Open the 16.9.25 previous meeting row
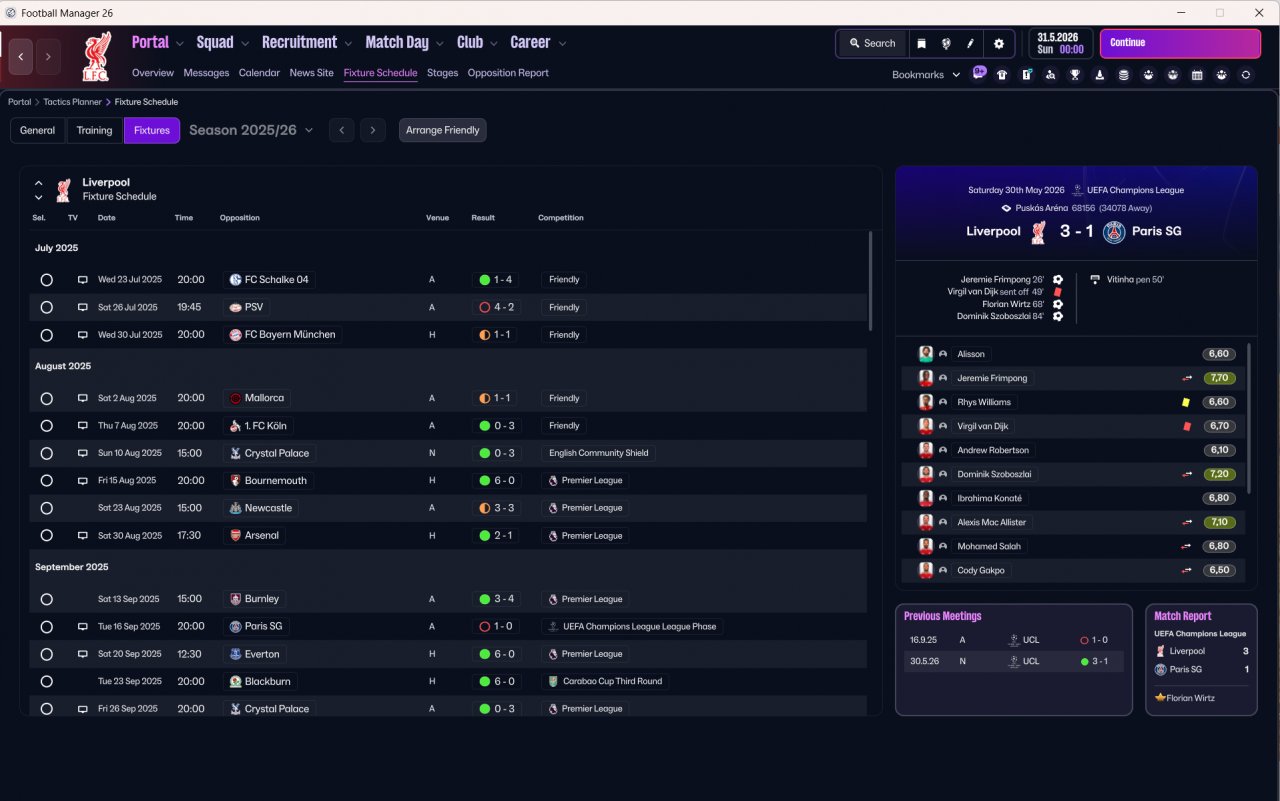Image resolution: width=1280 pixels, height=801 pixels. (1014, 640)
